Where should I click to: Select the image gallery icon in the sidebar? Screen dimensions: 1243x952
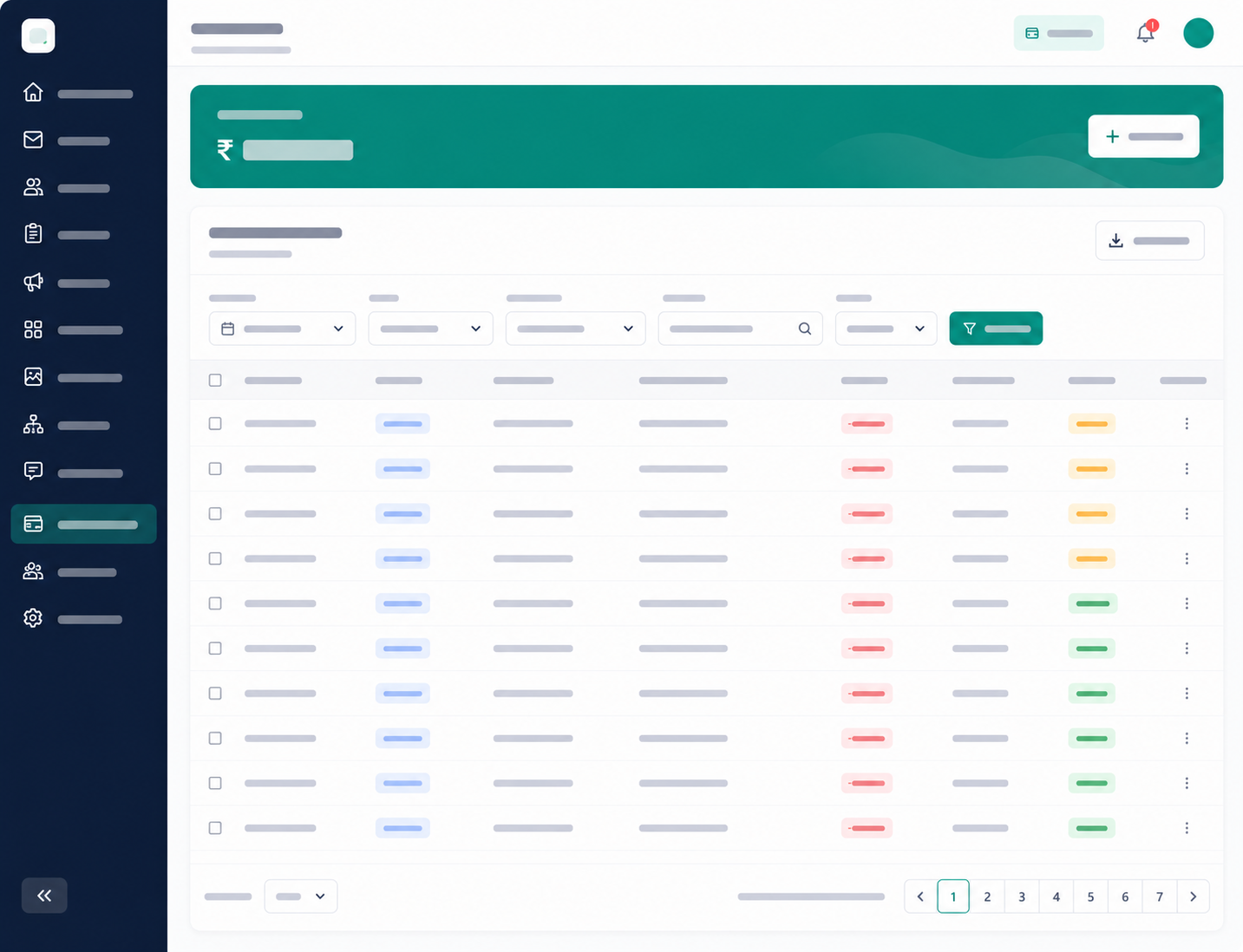33,376
